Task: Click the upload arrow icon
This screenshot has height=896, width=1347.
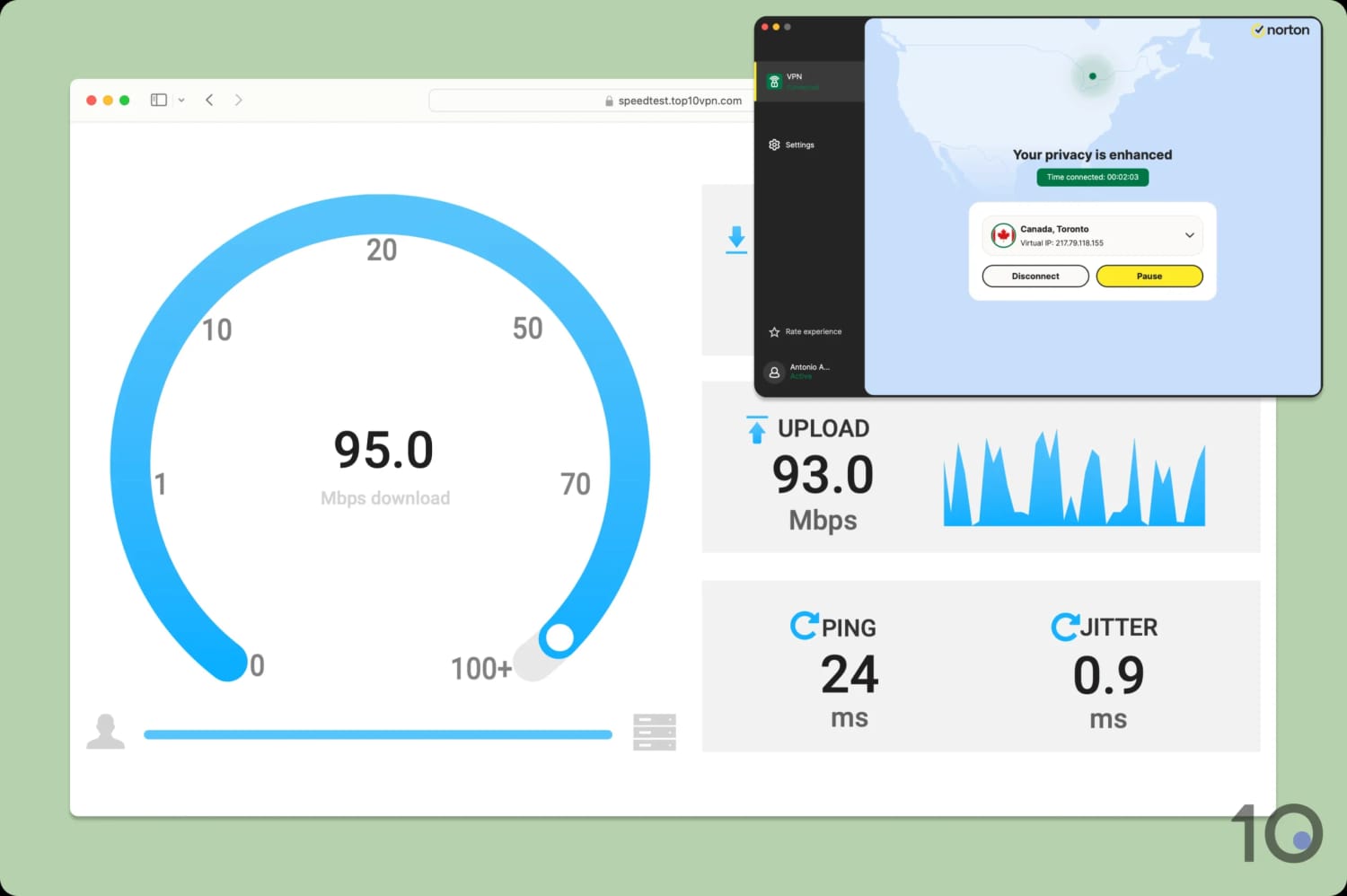Action: (x=757, y=429)
